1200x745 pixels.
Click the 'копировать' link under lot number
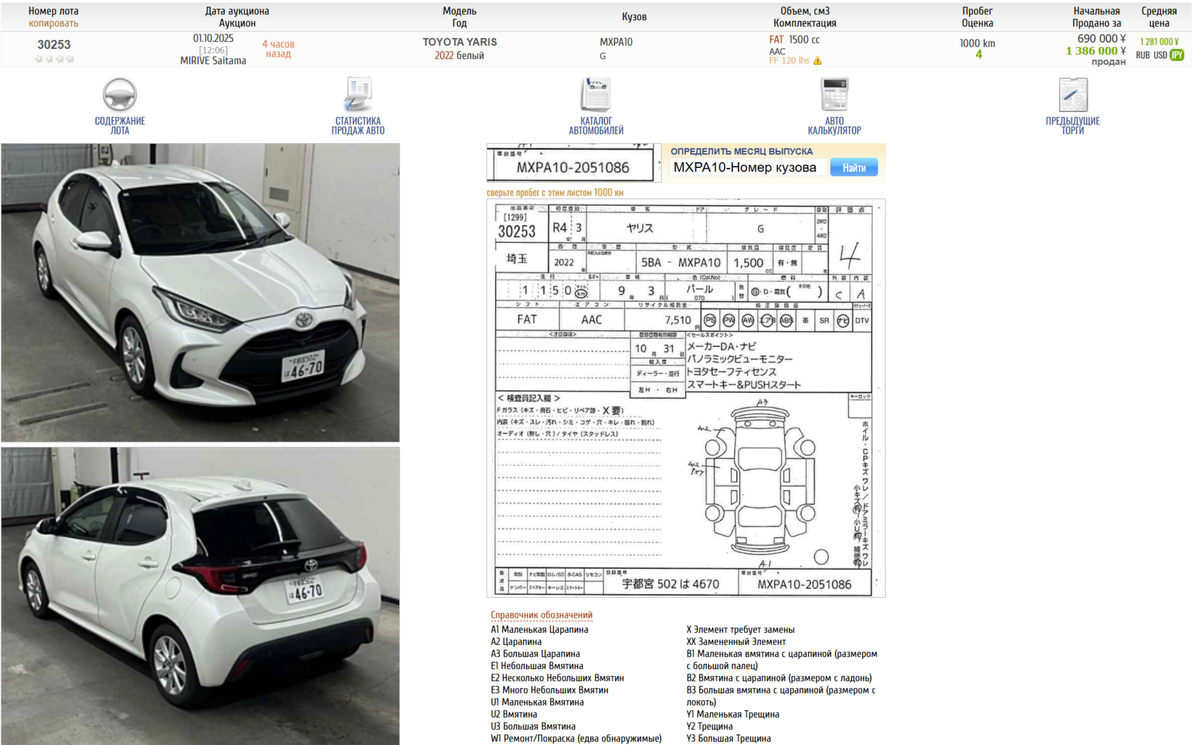[53, 22]
